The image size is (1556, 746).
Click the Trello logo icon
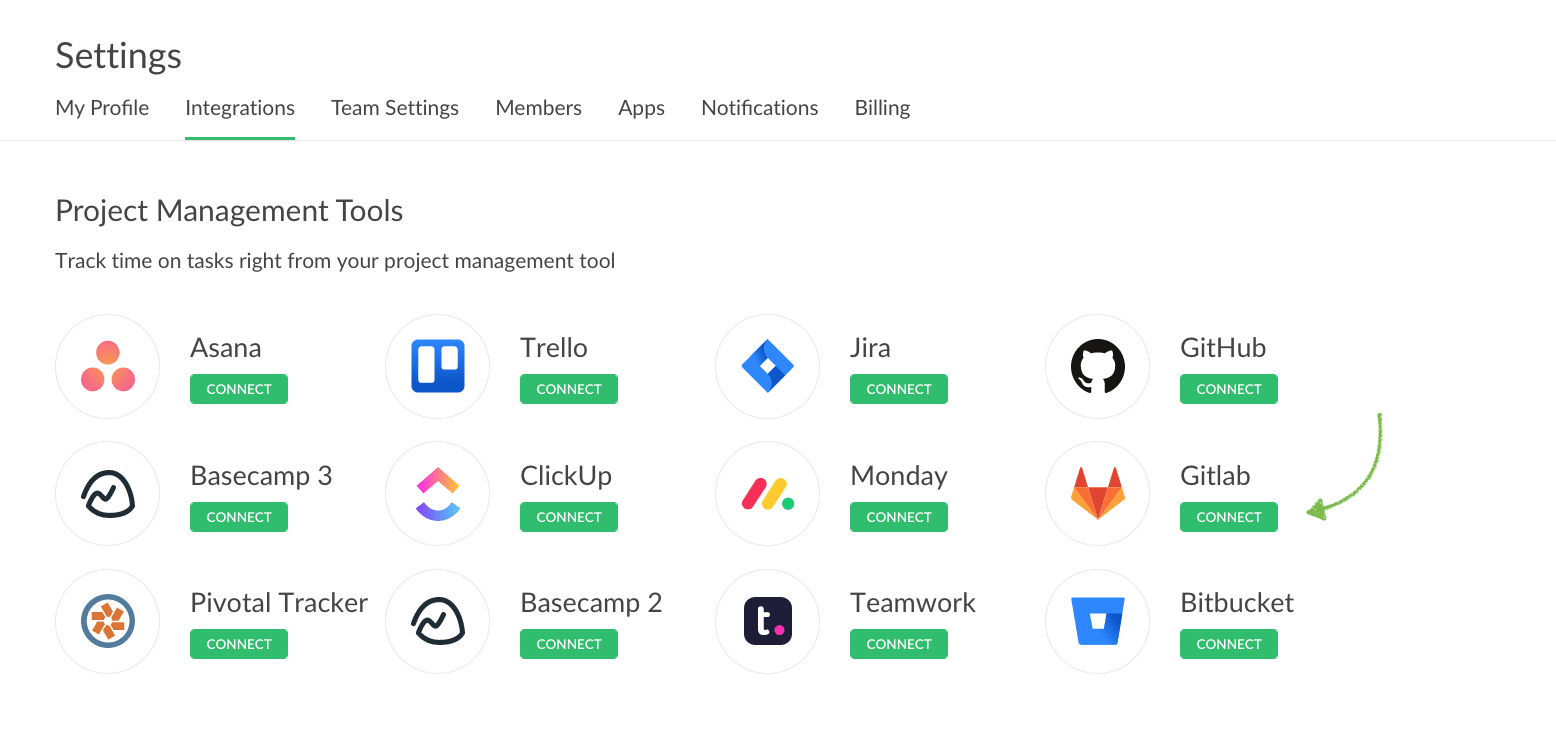coord(438,367)
